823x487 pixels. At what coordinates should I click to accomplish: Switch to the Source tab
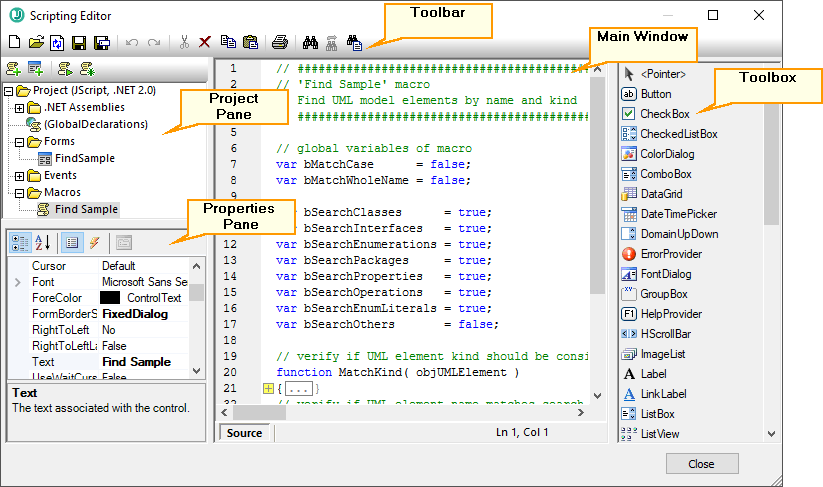[x=244, y=433]
